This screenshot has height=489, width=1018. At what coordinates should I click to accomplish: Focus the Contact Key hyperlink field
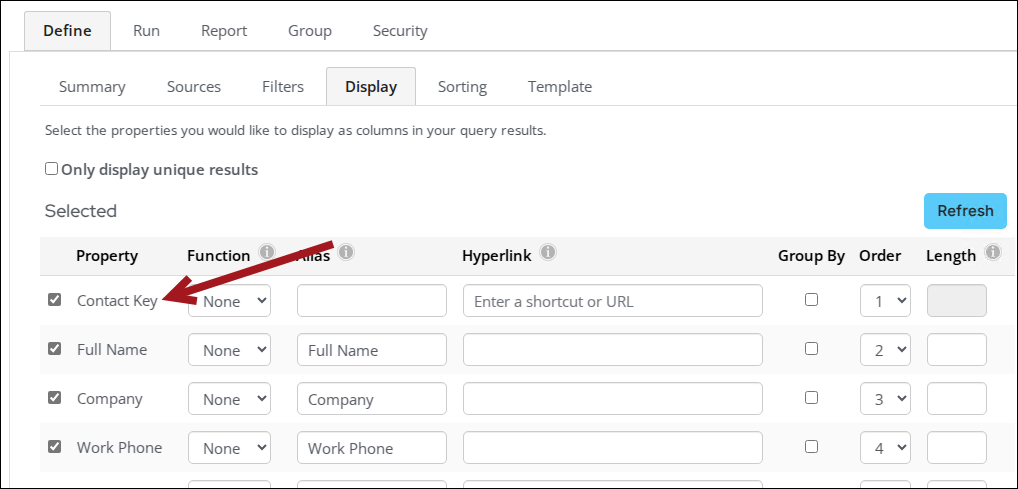tap(613, 301)
